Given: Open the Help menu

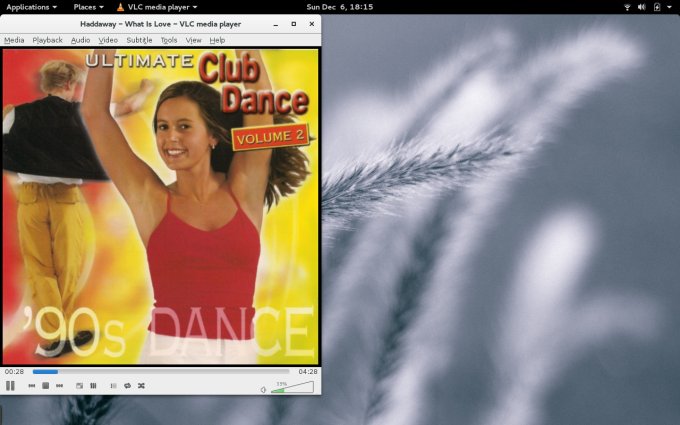Looking at the screenshot, I should [217, 40].
